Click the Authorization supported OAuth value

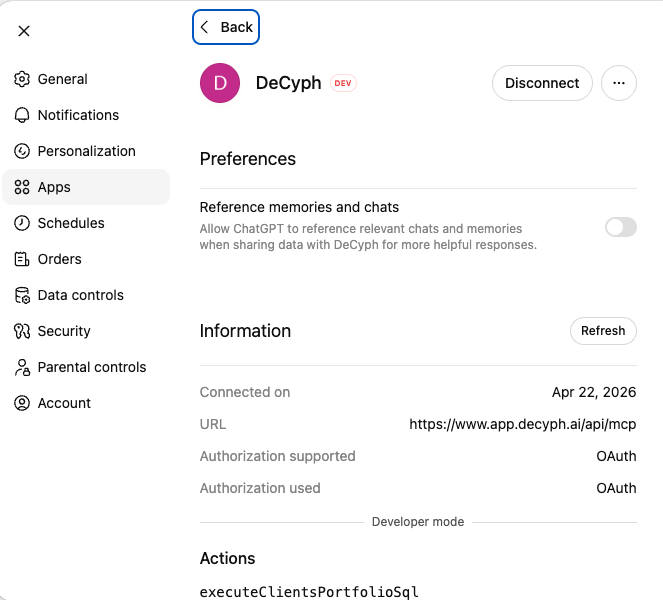(616, 456)
